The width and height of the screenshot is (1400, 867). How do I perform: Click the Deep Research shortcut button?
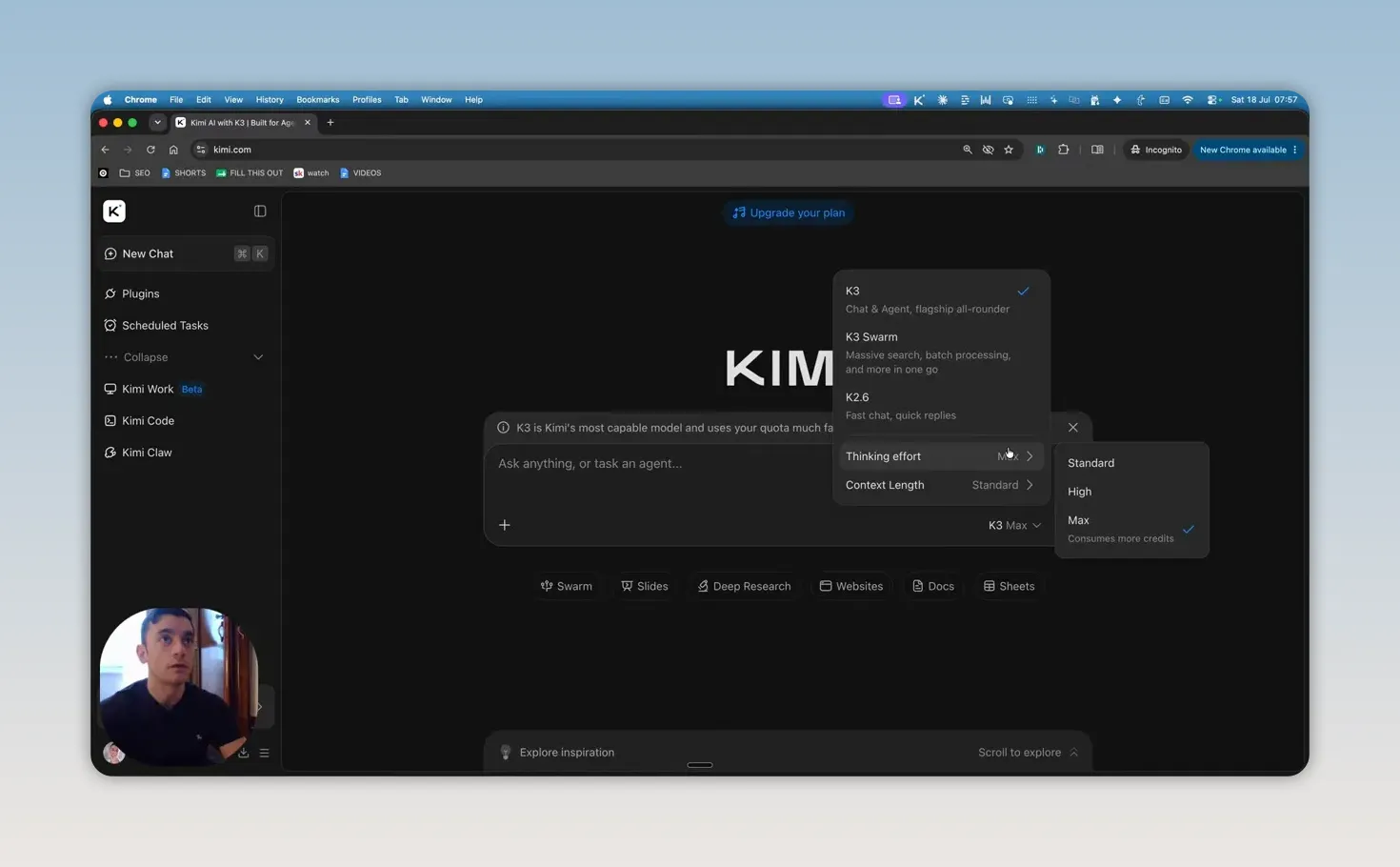[744, 586]
